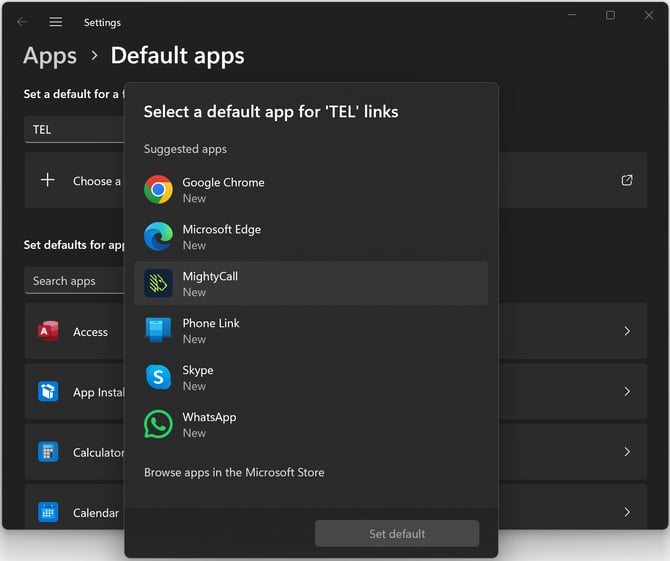
Task: Click the TEL link type input field
Action: pyautogui.click(x=74, y=129)
